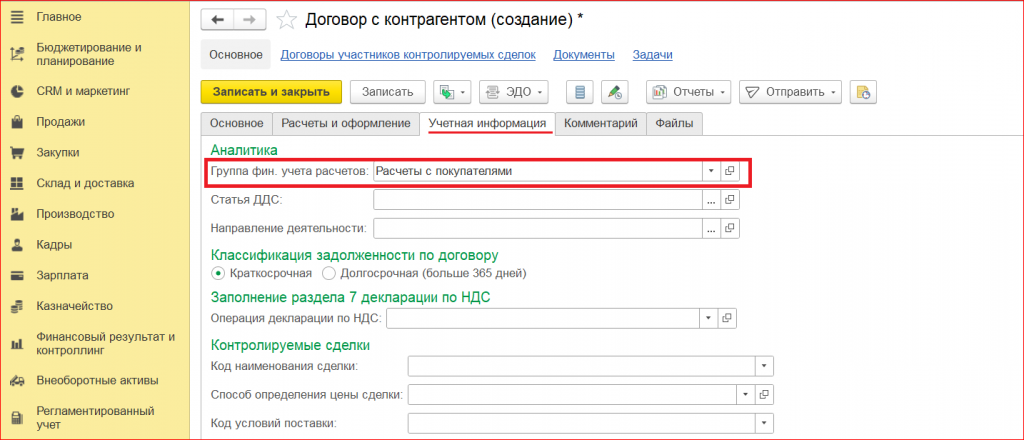Click Финансовый результат и контроллинг chart icon
1024x440 pixels.
click(x=18, y=344)
